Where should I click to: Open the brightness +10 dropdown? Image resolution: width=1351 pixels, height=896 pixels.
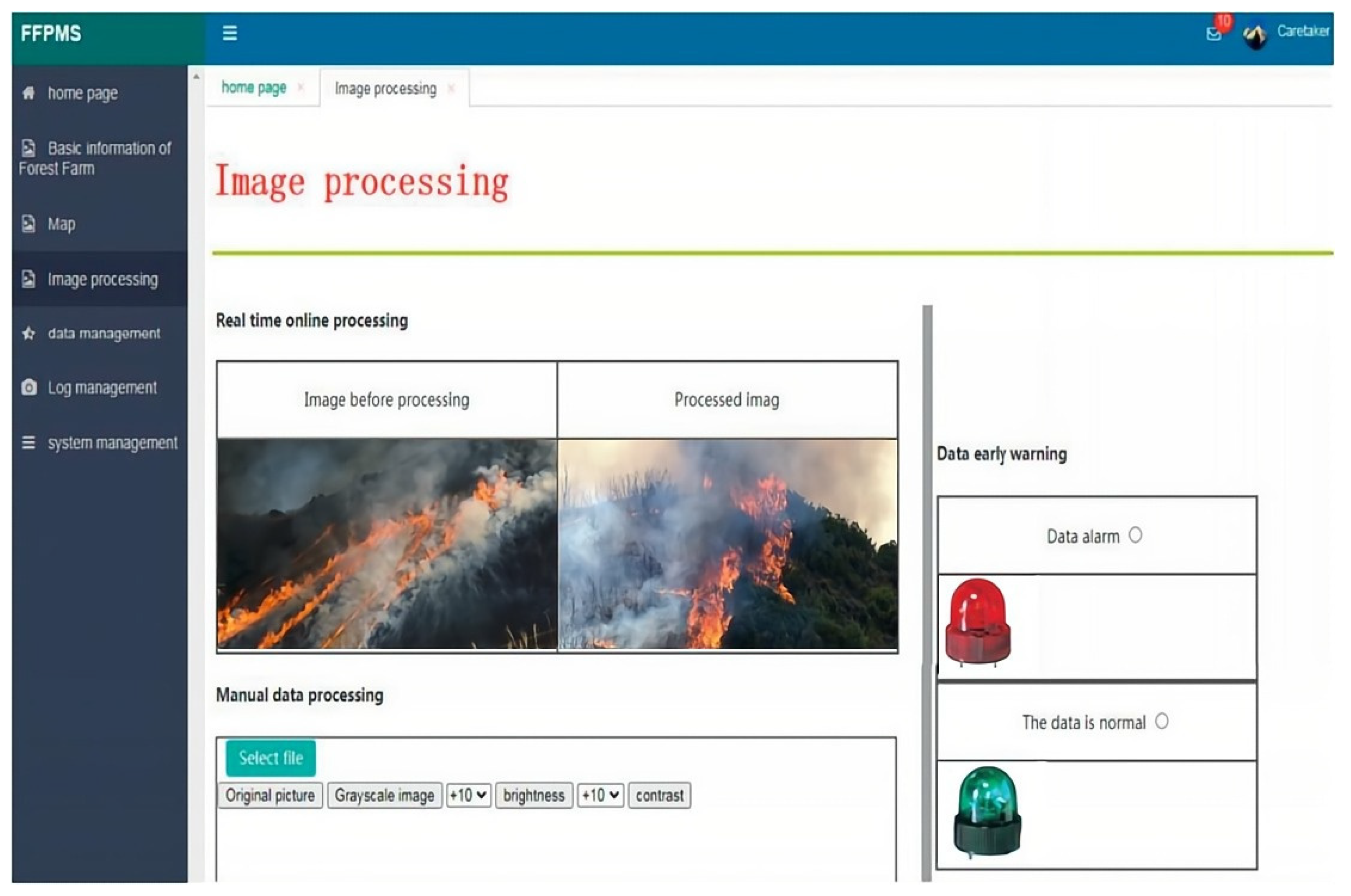point(468,795)
